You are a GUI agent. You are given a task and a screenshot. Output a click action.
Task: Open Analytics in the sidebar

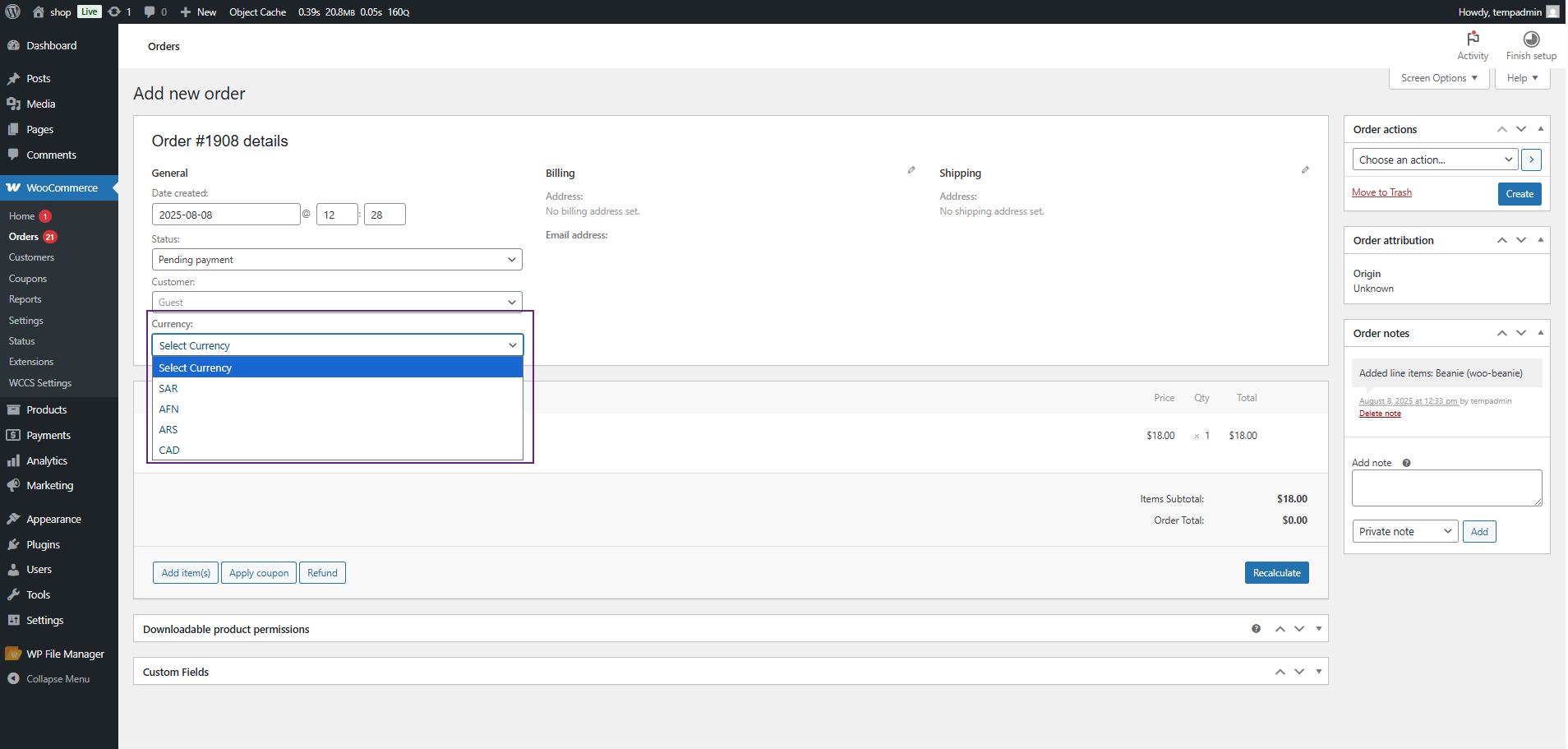pyautogui.click(x=45, y=460)
